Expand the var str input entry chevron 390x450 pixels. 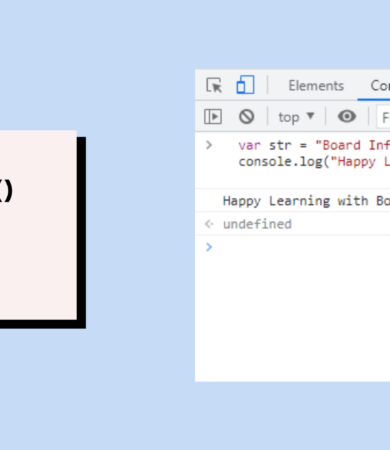coord(209,145)
